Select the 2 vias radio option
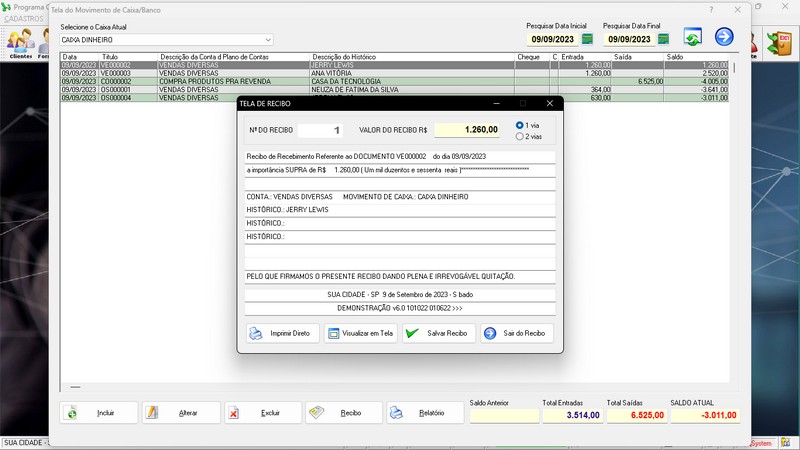Image resolution: width=800 pixels, height=450 pixels. point(519,136)
